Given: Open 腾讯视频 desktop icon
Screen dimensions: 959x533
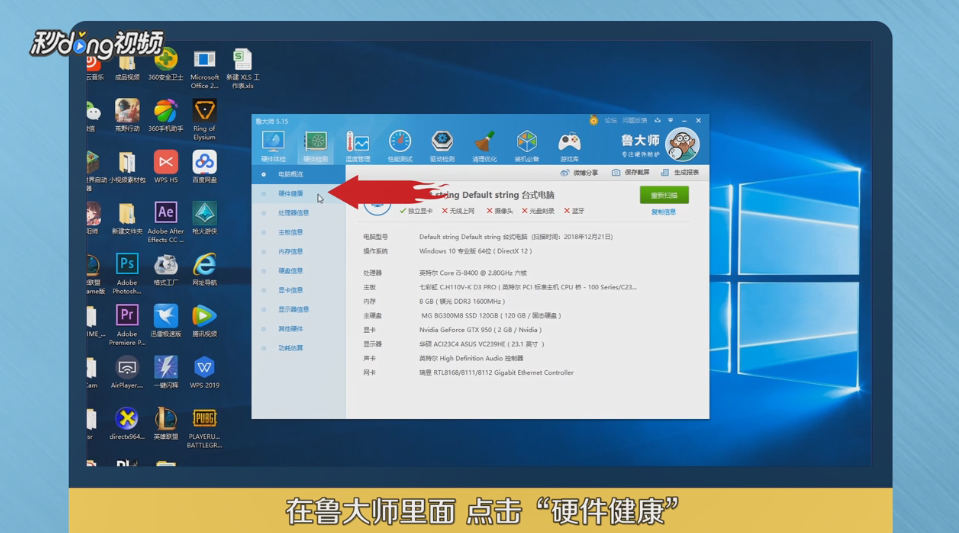Looking at the screenshot, I should click(x=204, y=321).
